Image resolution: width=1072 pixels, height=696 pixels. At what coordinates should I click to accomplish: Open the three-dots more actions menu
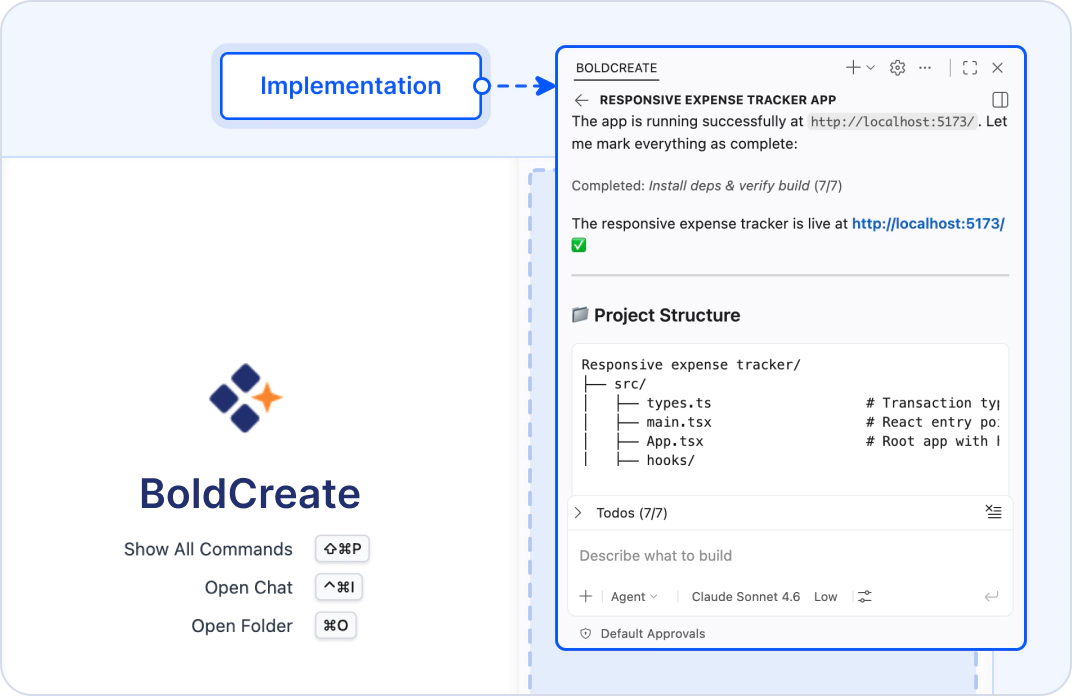point(925,68)
